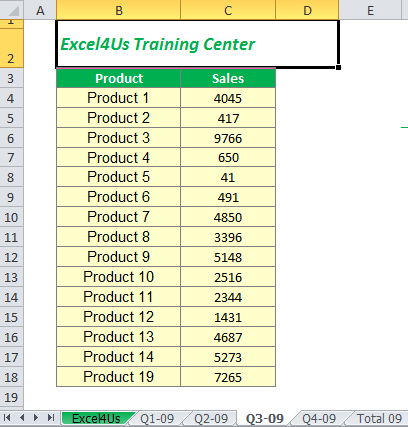Click sales value 5273
408x427 pixels.
click(228, 357)
